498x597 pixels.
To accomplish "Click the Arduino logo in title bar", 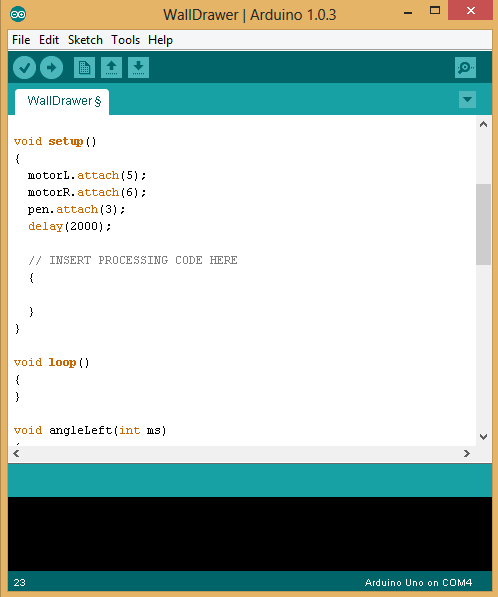I will (x=18, y=14).
